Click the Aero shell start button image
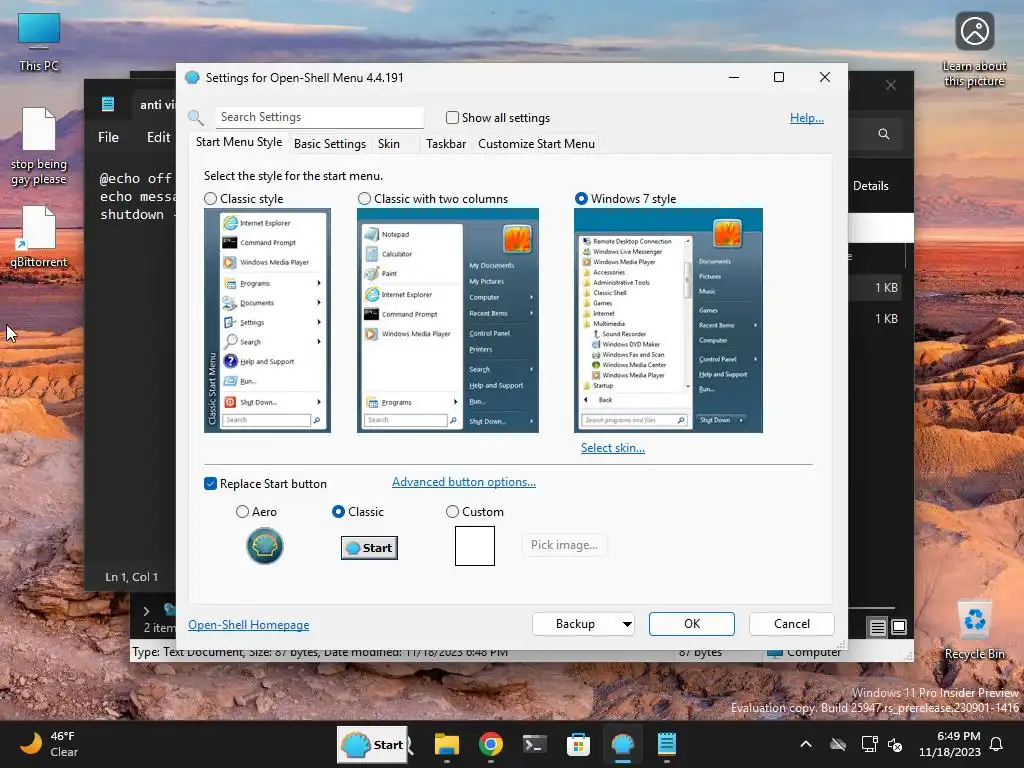Viewport: 1024px width, 768px height. 264,546
